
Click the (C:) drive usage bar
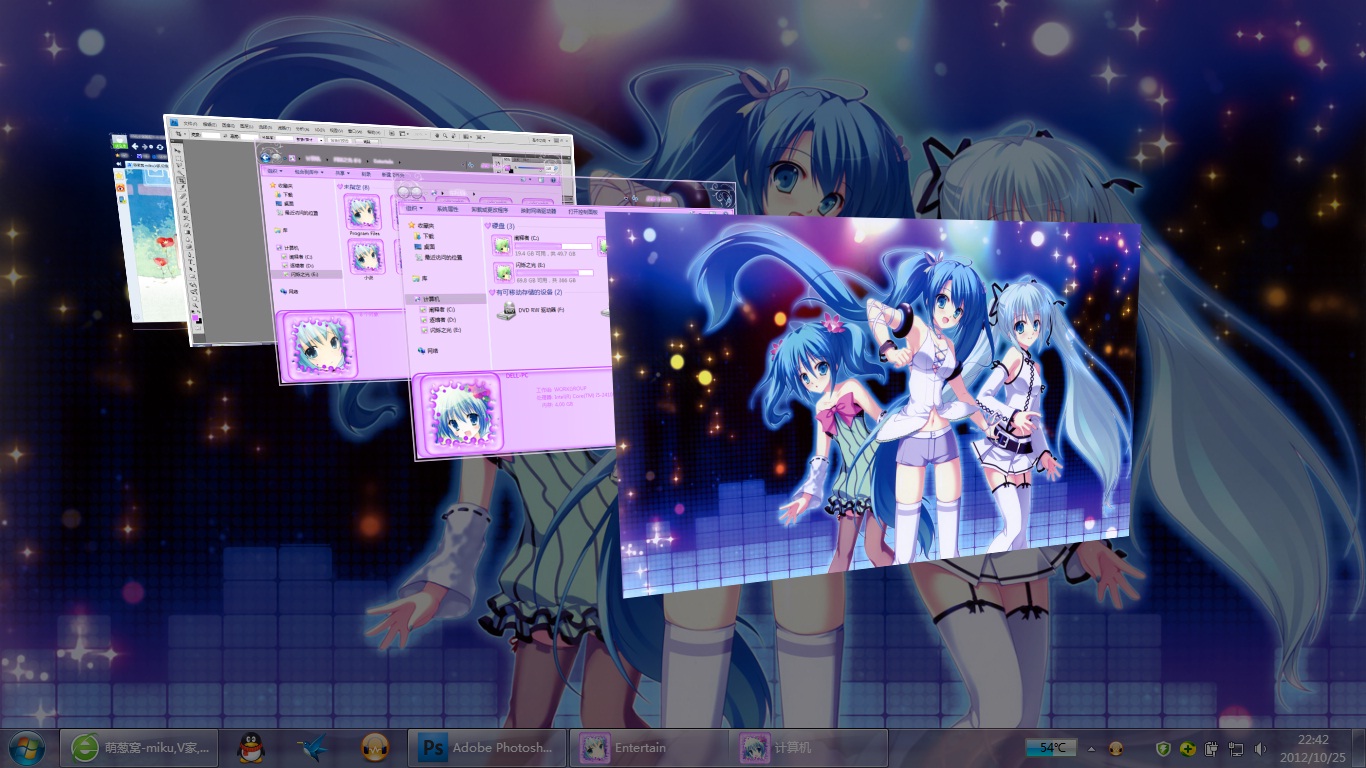click(x=553, y=246)
